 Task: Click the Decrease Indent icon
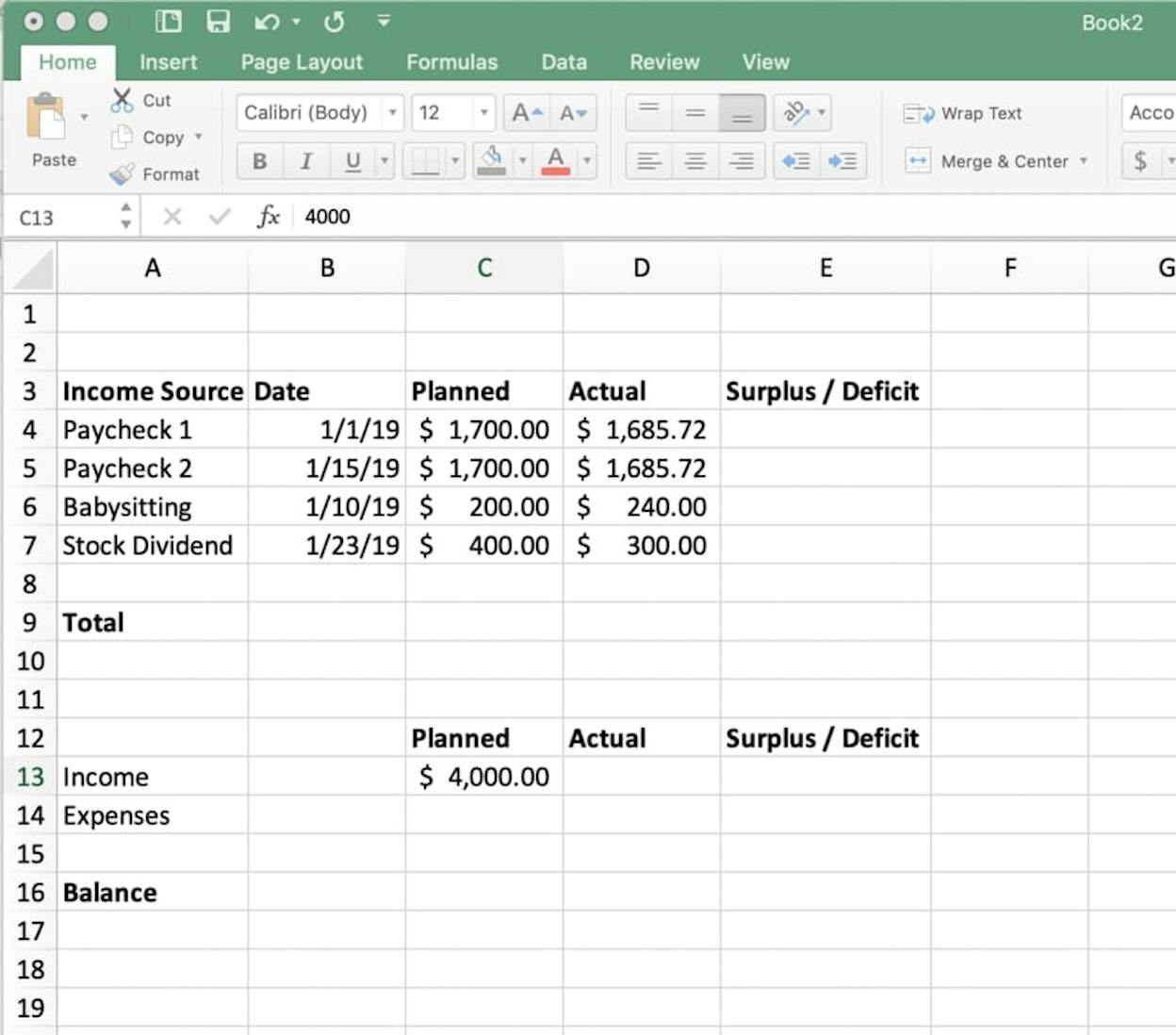[796, 161]
